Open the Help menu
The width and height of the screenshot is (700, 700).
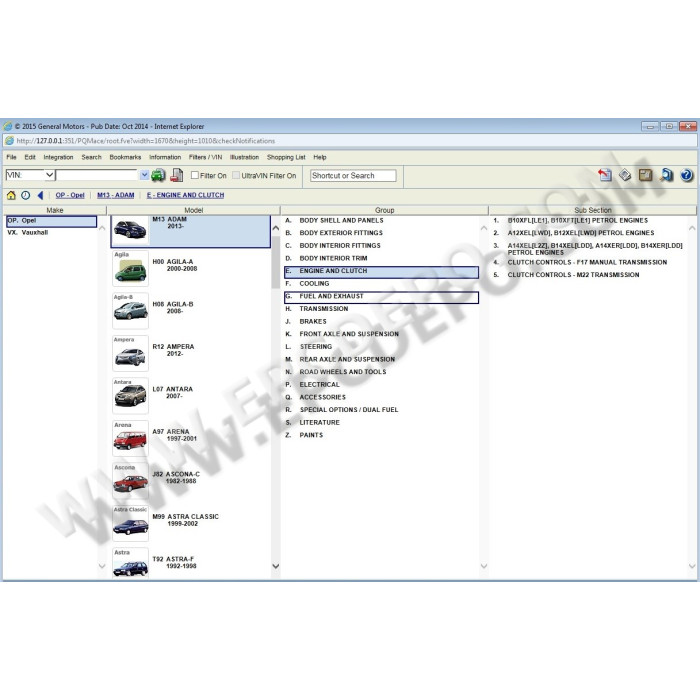coord(320,157)
